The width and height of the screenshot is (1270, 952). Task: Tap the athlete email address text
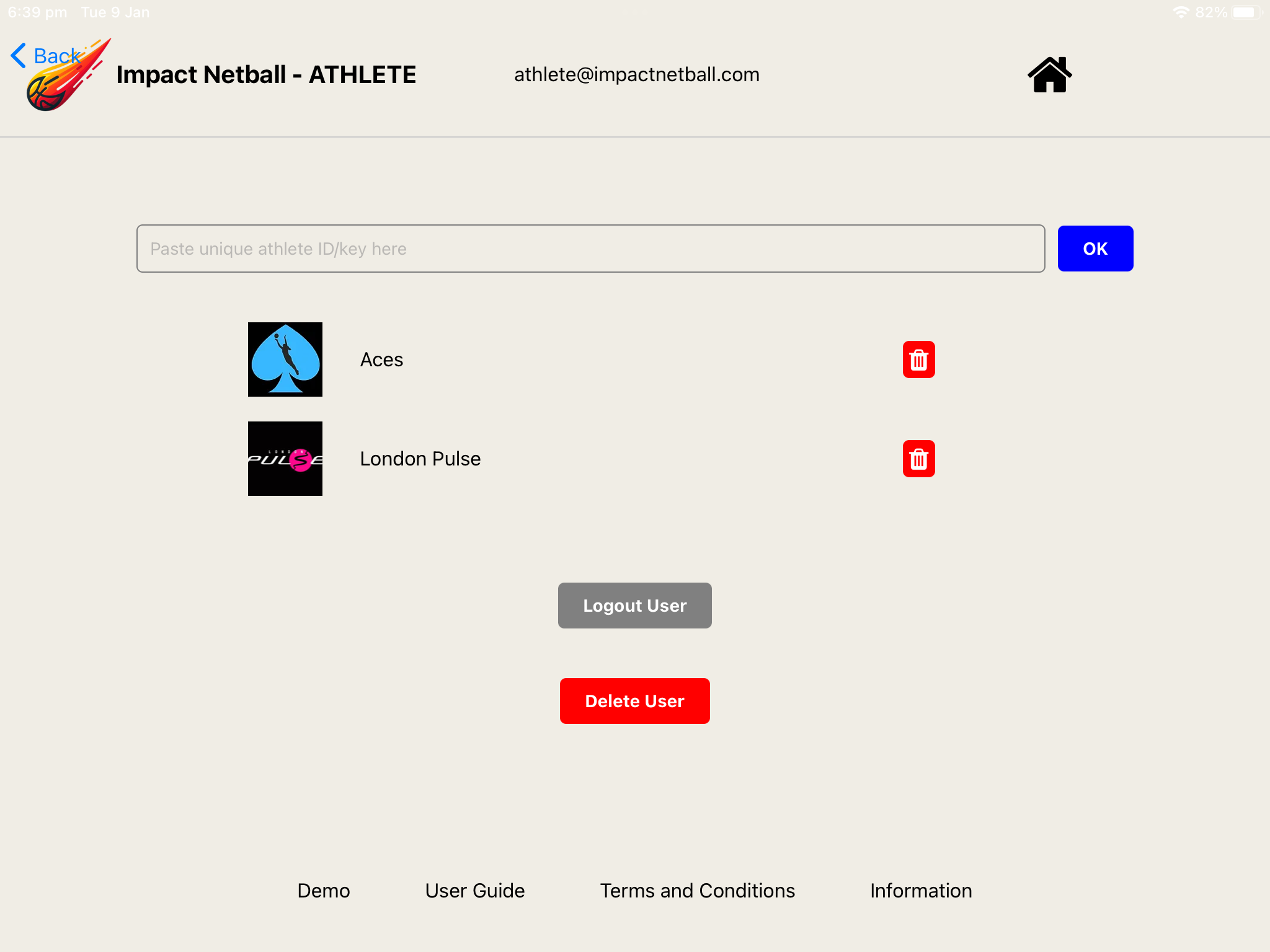pos(637,74)
